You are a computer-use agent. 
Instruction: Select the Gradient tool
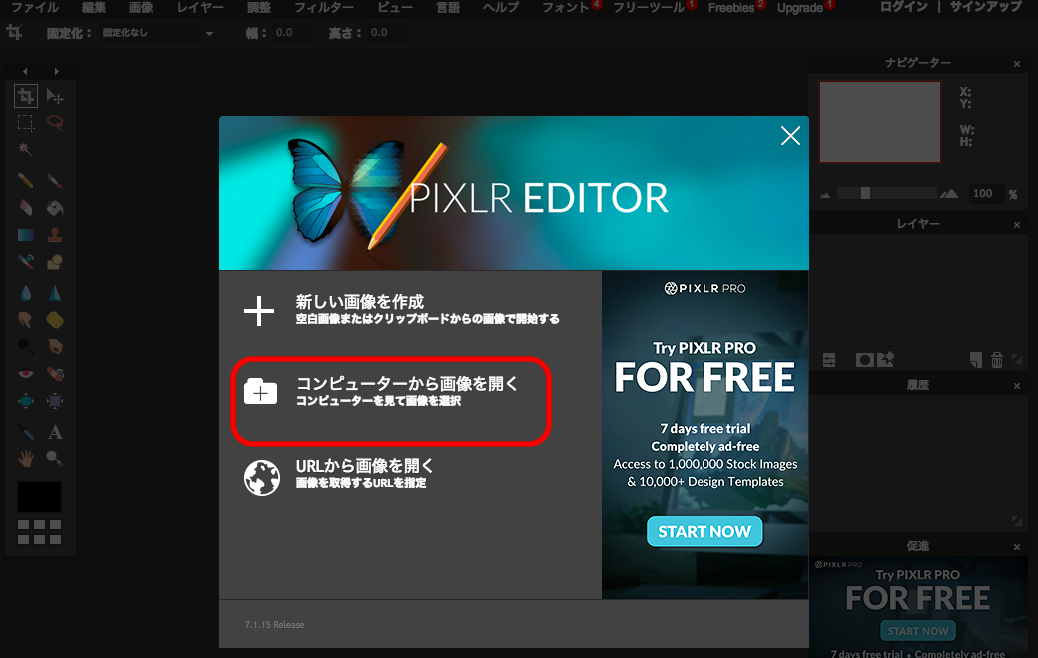coord(26,235)
